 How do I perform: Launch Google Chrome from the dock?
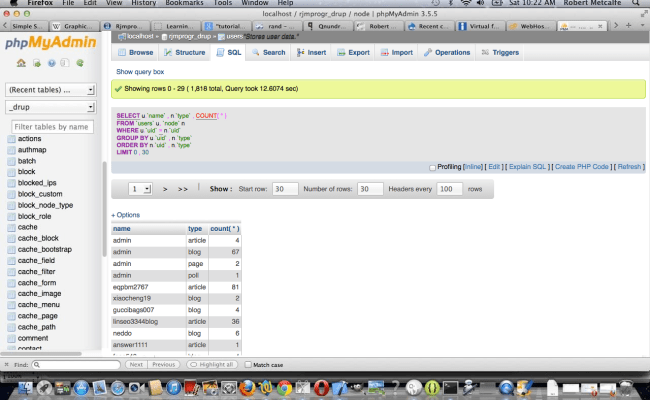click(284, 388)
